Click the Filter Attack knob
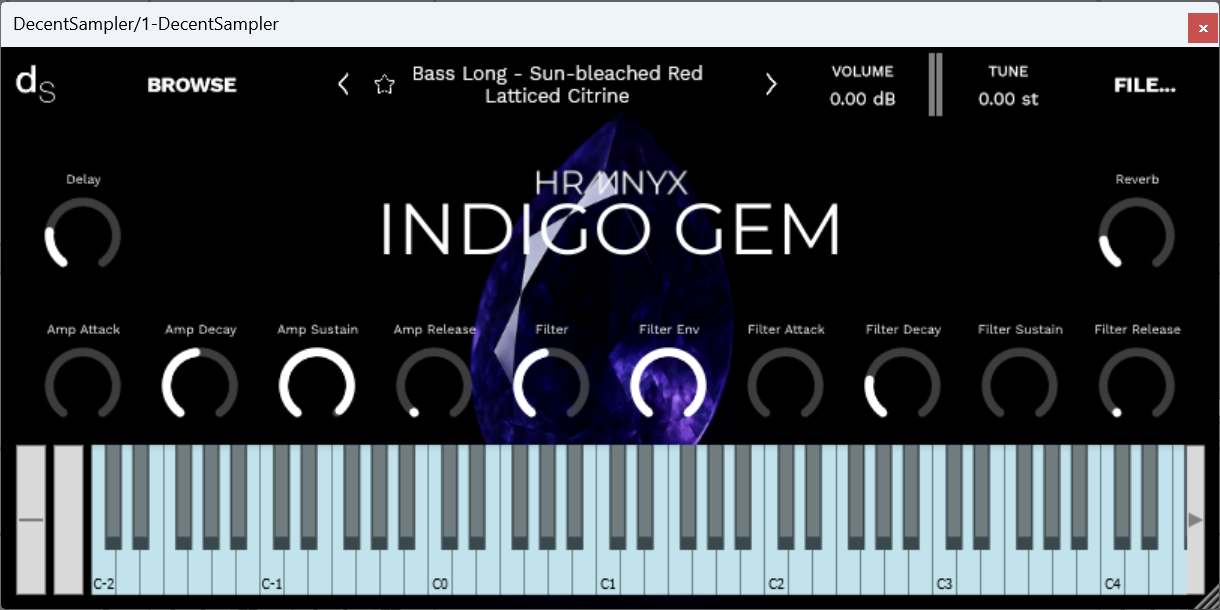1220x610 pixels. [785, 385]
